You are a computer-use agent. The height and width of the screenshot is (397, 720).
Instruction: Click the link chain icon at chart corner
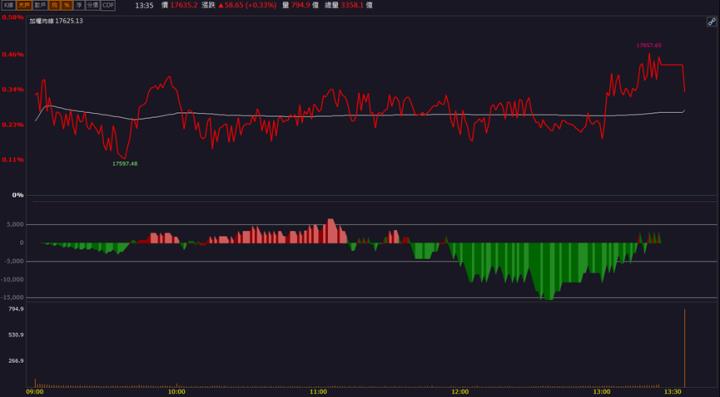[711, 22]
